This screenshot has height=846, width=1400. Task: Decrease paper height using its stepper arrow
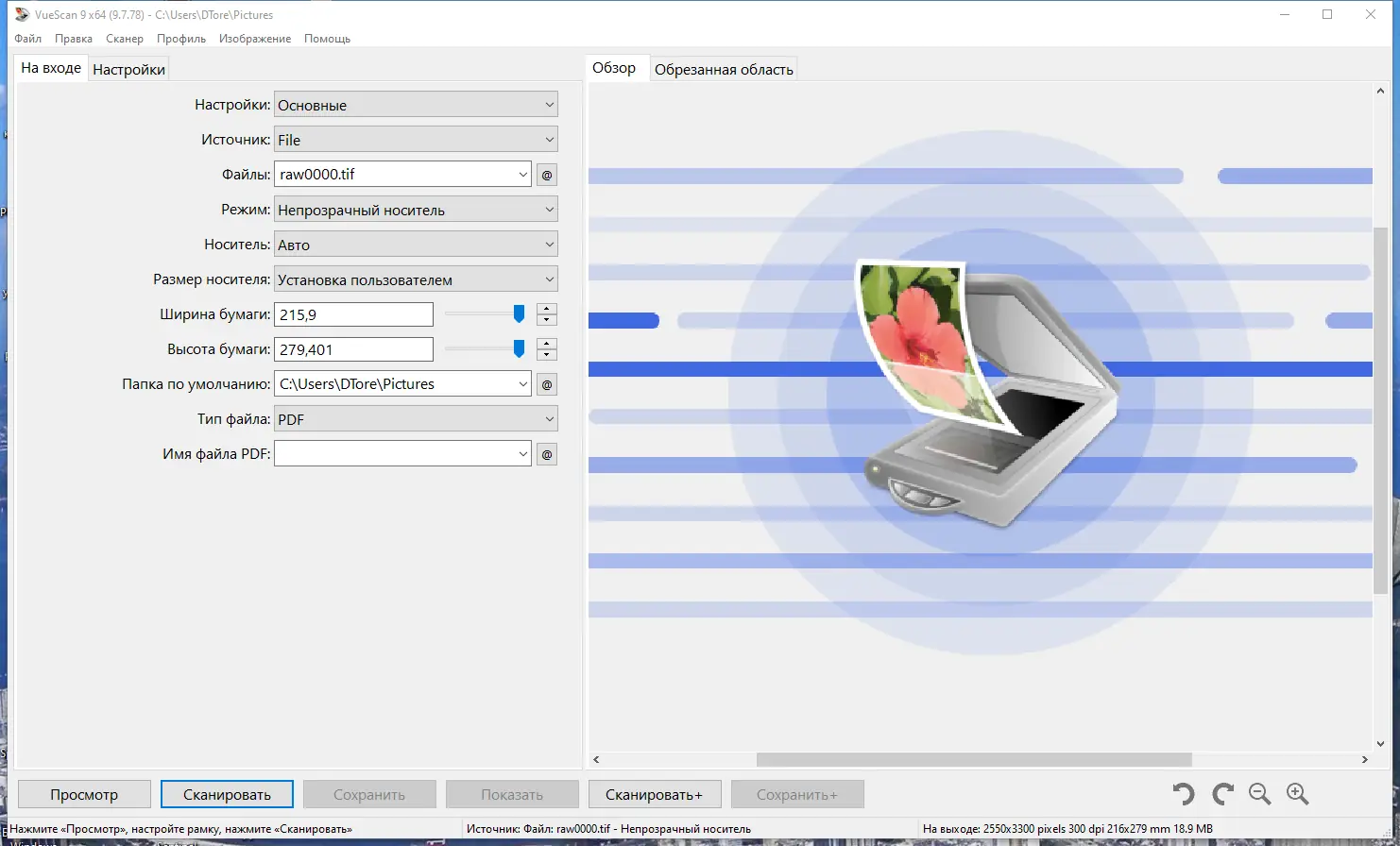point(546,354)
